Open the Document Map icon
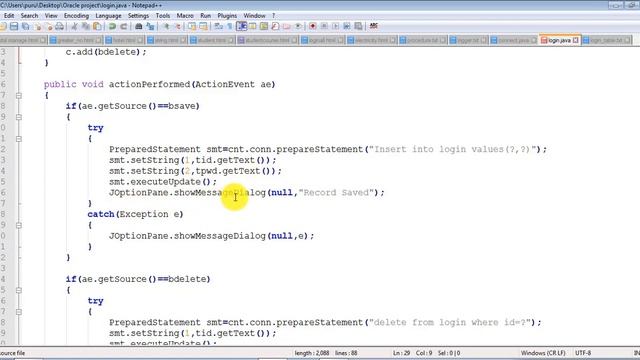The width and height of the screenshot is (640, 360). pyautogui.click(x=264, y=27)
